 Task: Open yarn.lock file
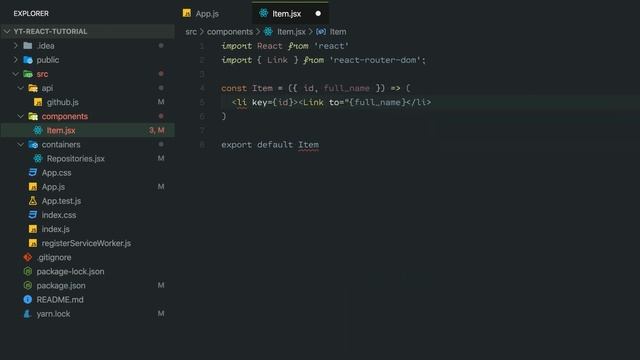tap(53, 314)
